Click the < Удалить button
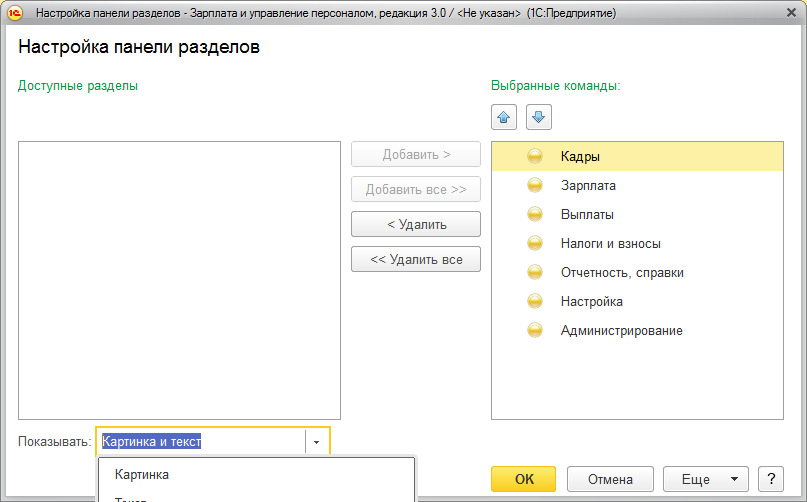Viewport: 807px width, 502px height. pos(416,224)
